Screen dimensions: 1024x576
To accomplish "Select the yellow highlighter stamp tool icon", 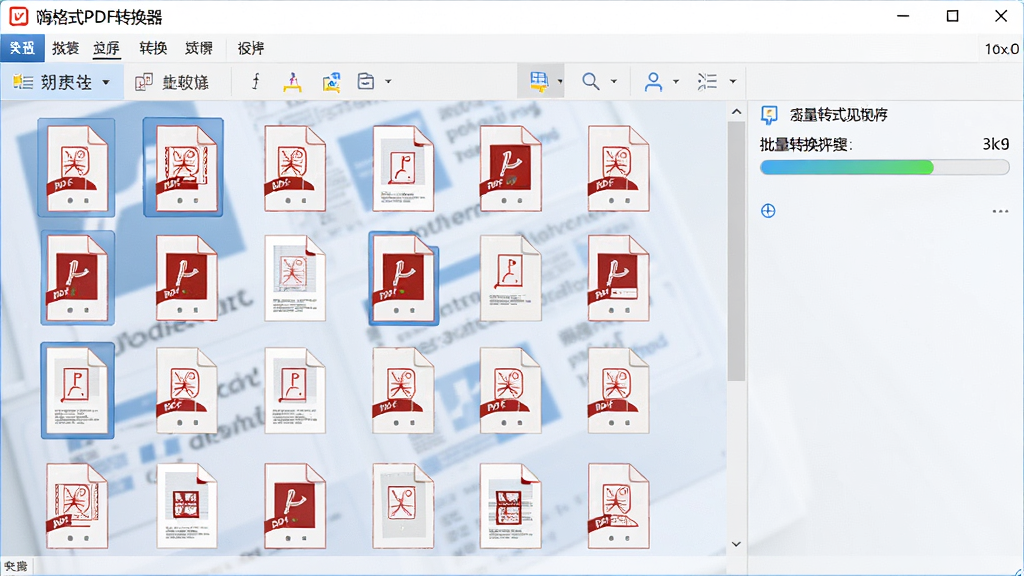I will (x=293, y=82).
